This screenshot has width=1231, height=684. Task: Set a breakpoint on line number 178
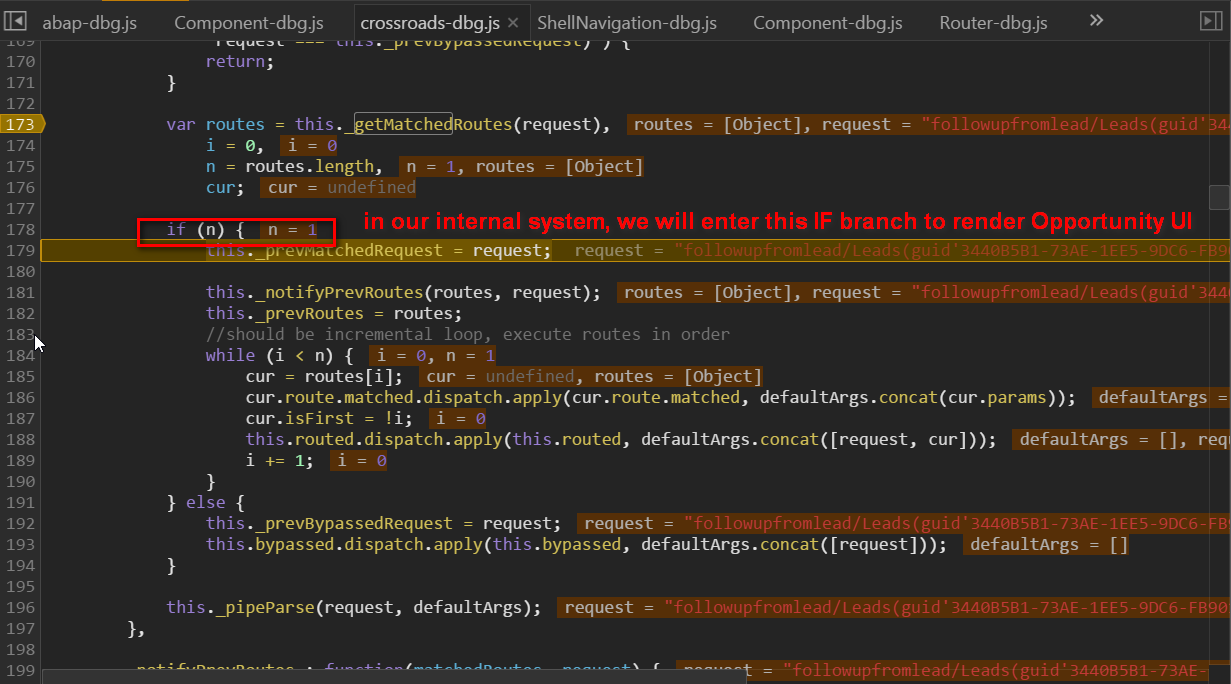tap(20, 230)
